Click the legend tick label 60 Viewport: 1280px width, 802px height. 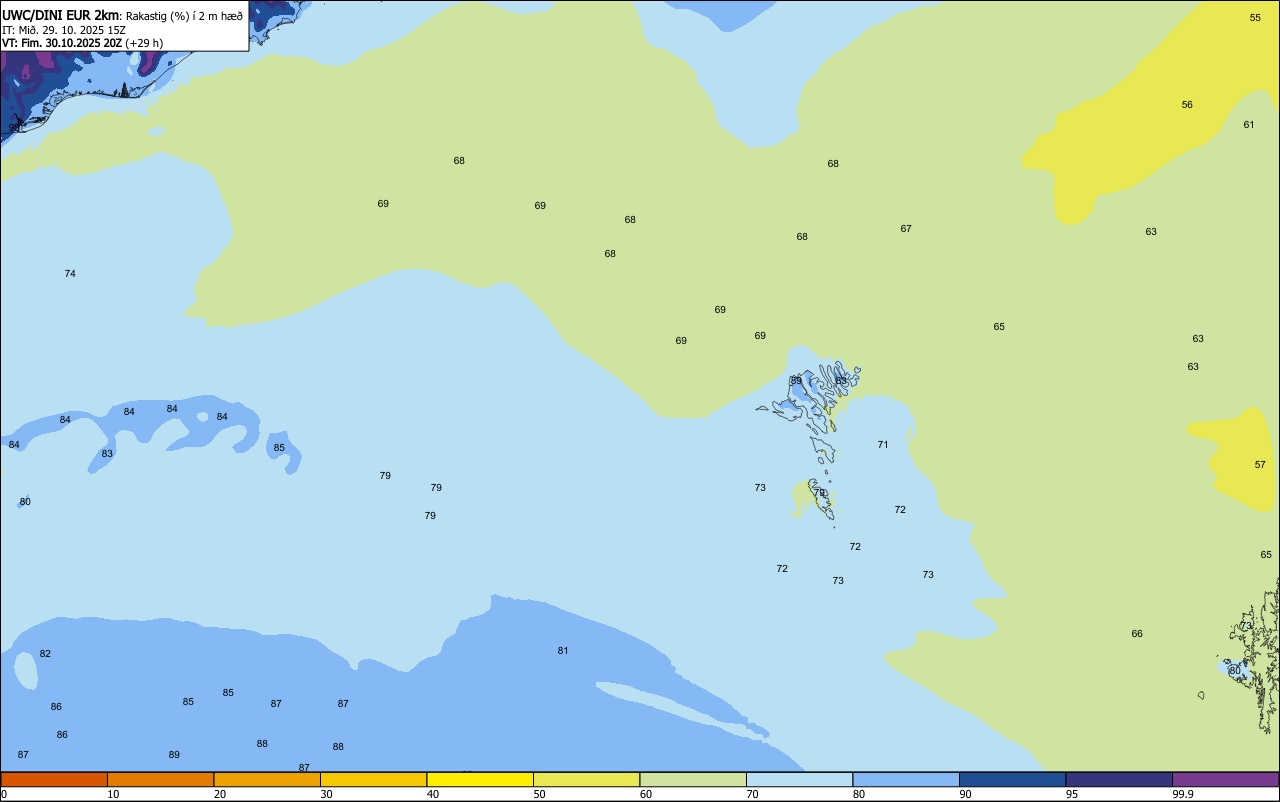(646, 794)
